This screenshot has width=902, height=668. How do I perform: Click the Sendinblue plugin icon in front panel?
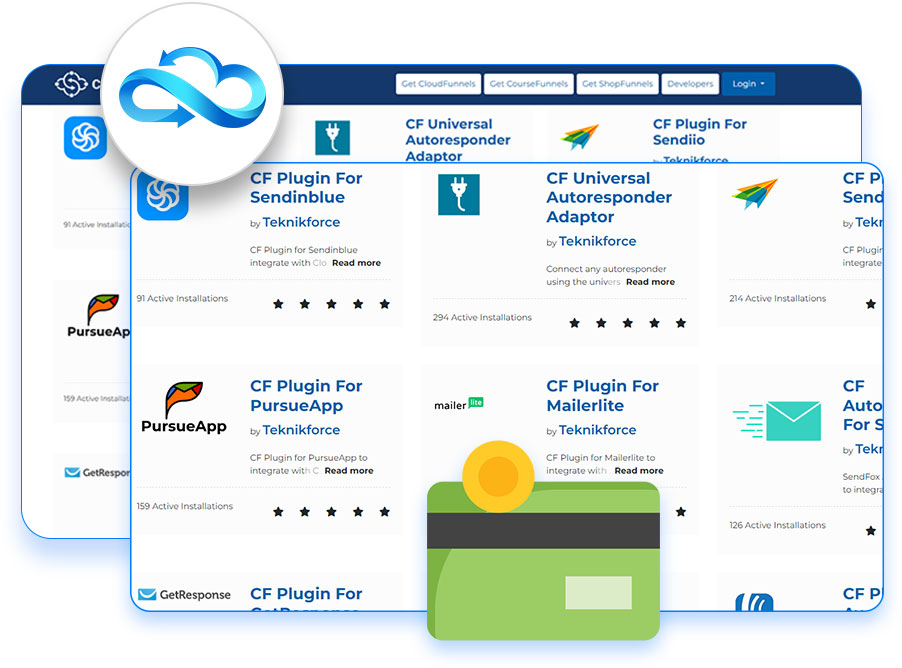point(162,196)
